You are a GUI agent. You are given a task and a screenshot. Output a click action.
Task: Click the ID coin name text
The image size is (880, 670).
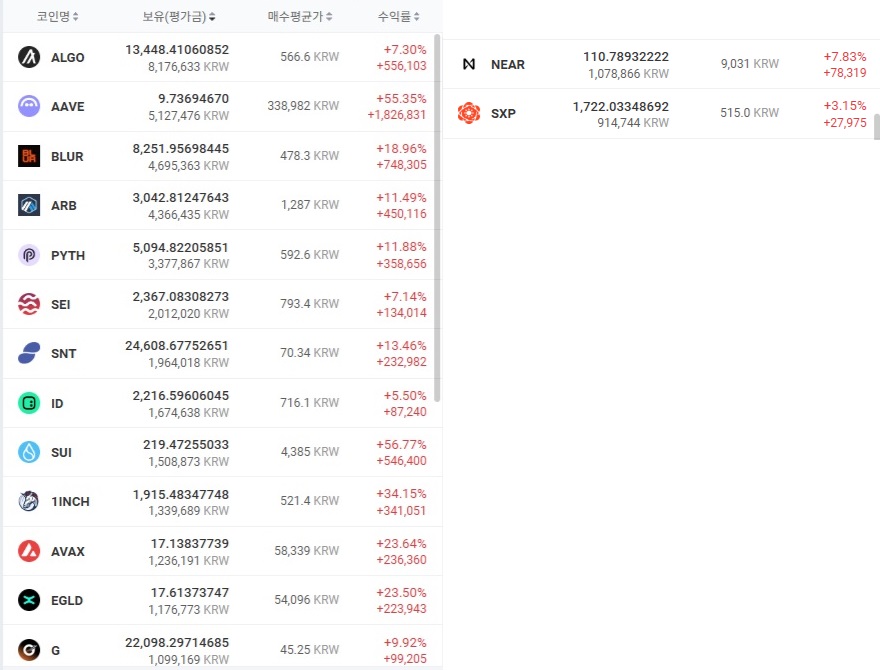point(57,403)
